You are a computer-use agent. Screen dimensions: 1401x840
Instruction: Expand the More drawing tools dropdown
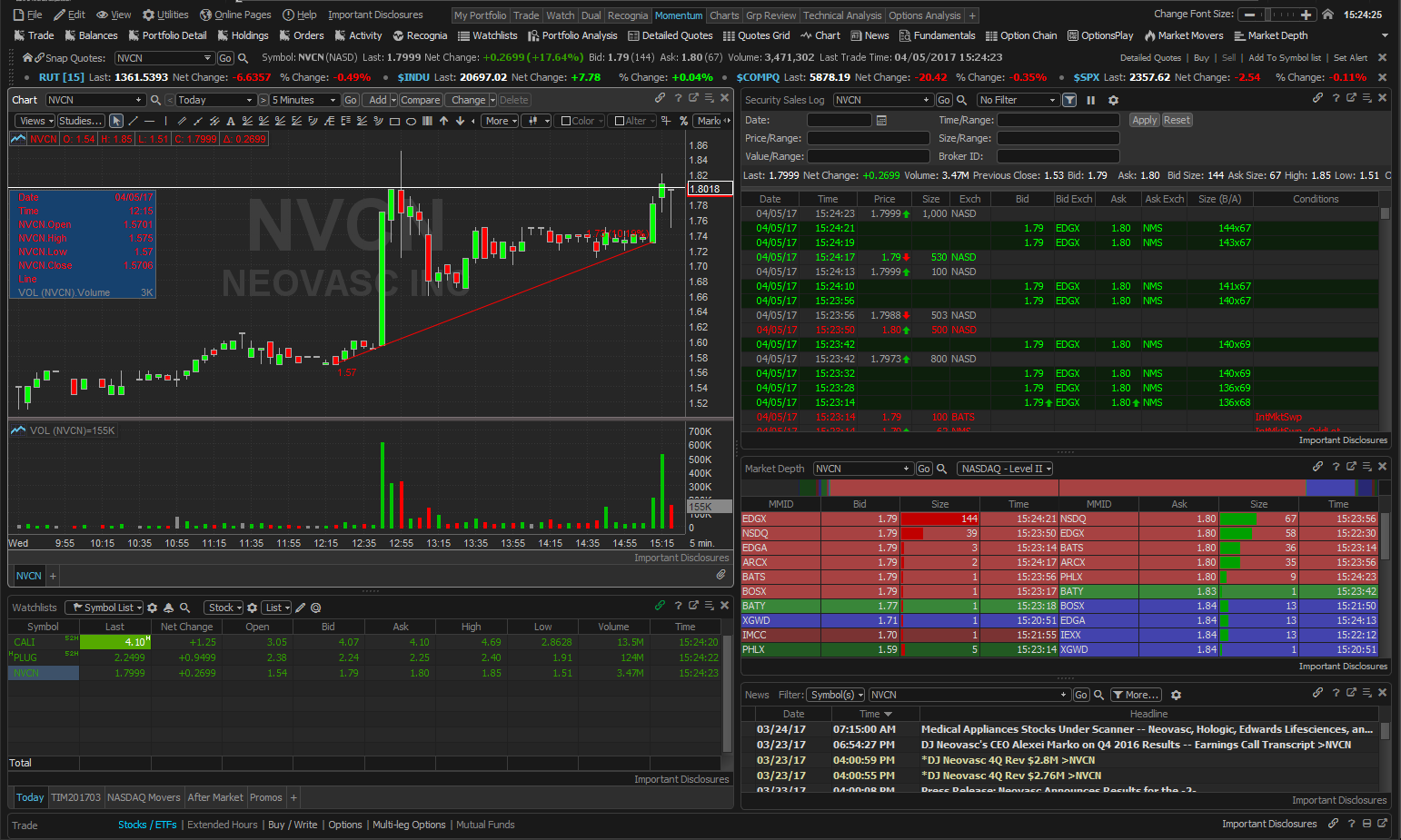[501, 121]
